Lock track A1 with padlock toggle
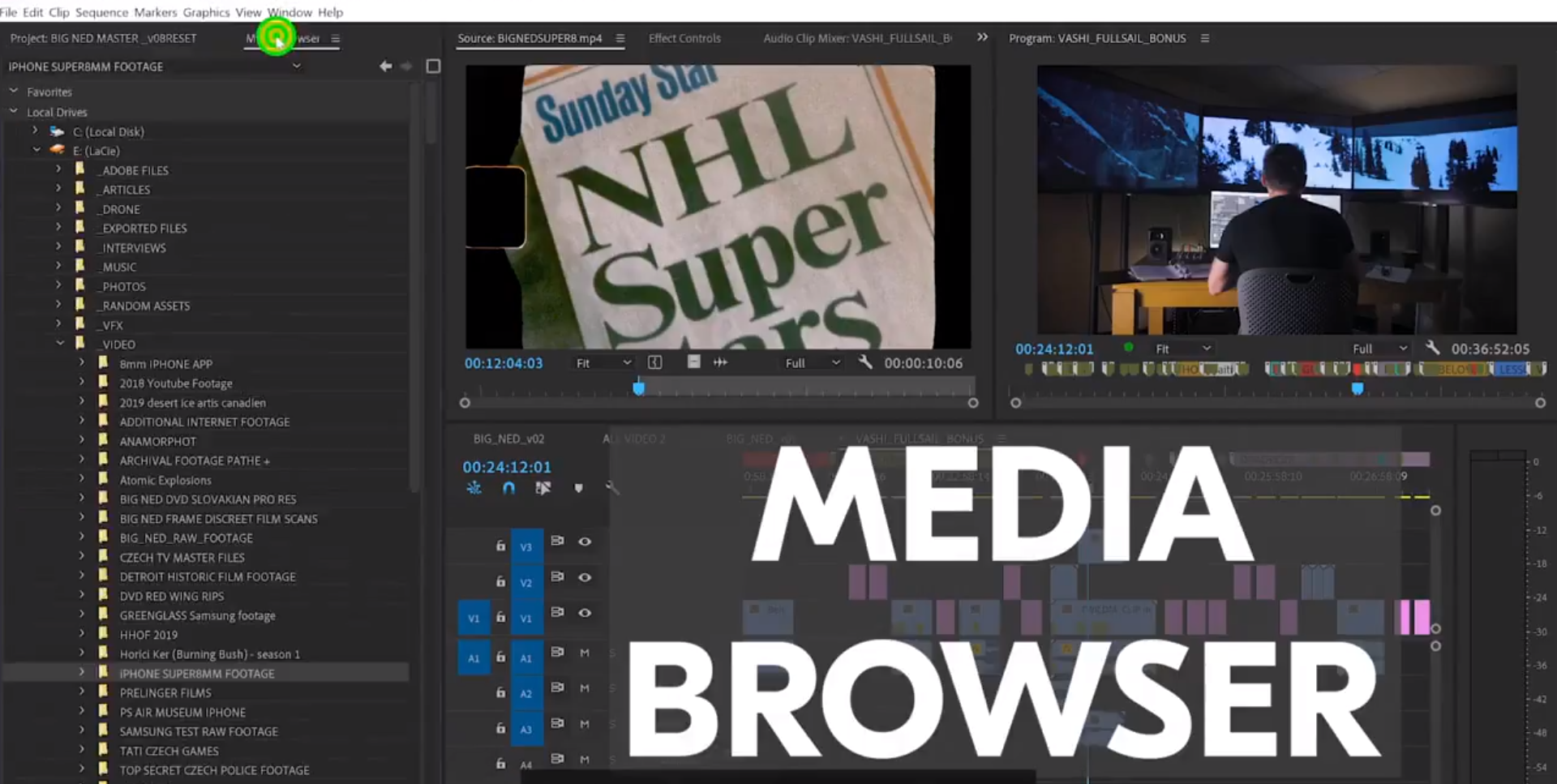 (x=500, y=657)
